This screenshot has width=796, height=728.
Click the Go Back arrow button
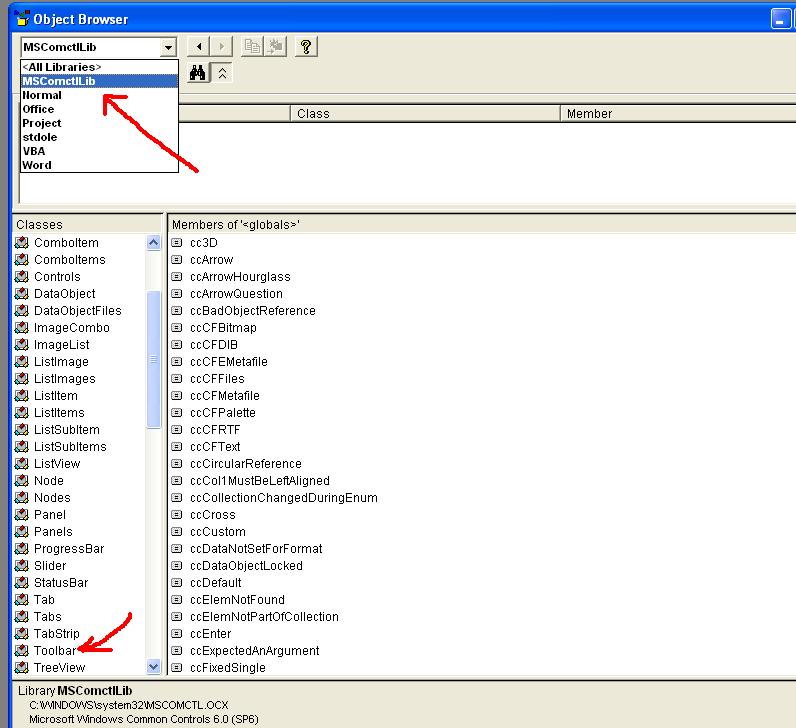(200, 47)
